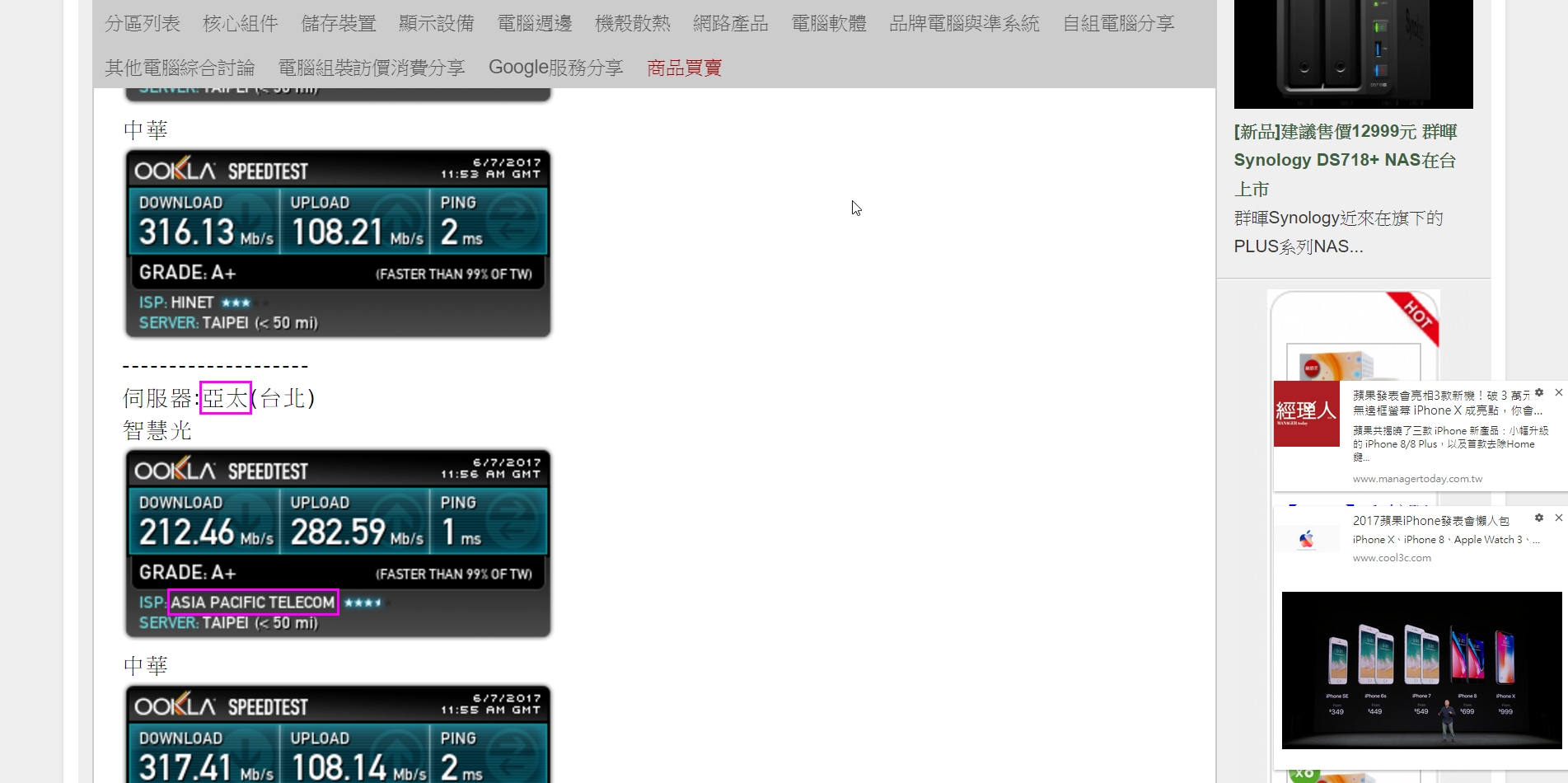Open the 網路產品 category
The height and width of the screenshot is (783, 1568).
pyautogui.click(x=731, y=23)
